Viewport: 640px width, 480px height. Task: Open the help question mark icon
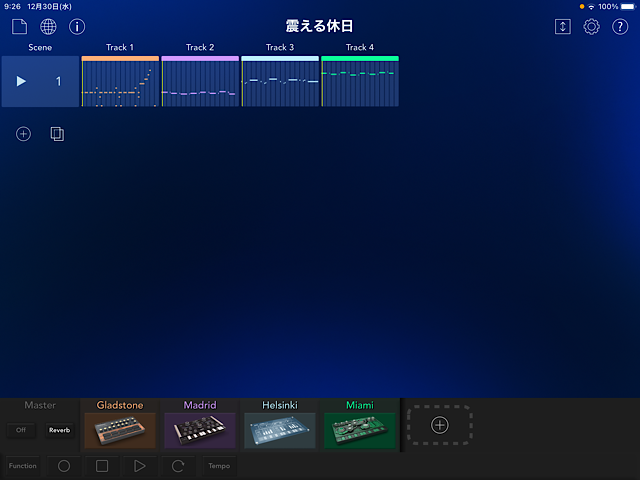point(620,27)
